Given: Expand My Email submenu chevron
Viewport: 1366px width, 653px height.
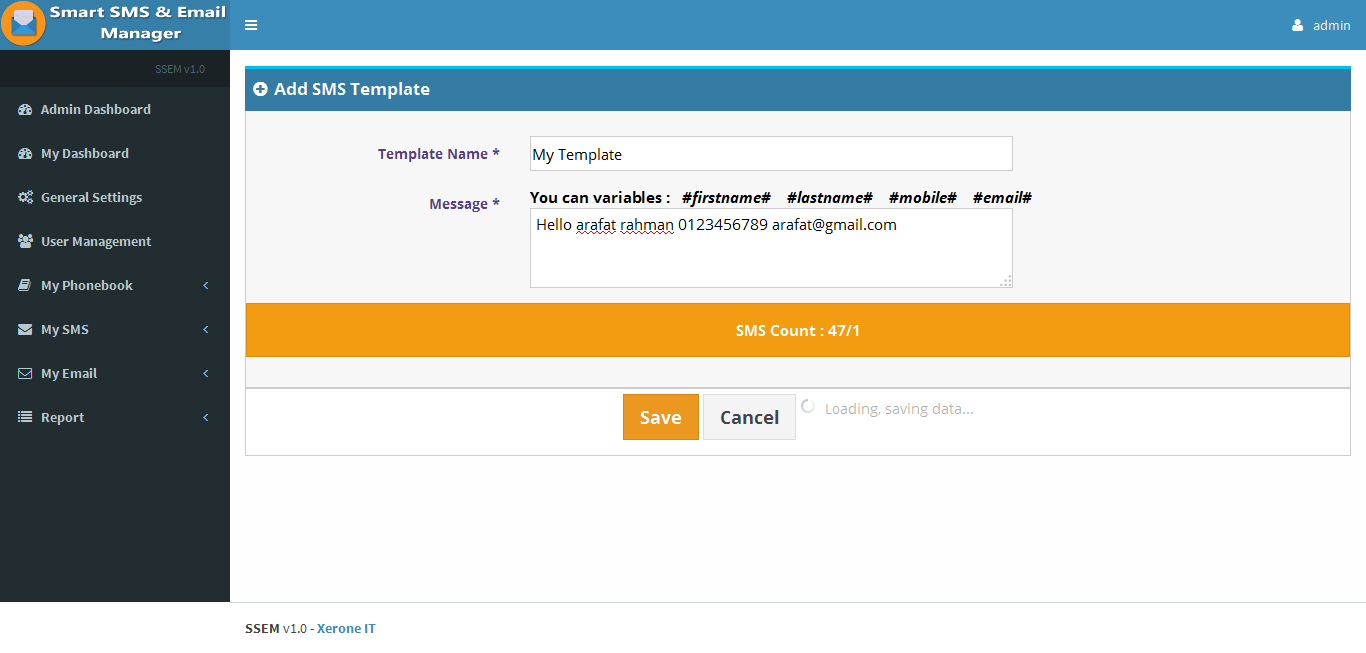Looking at the screenshot, I should tap(206, 373).
